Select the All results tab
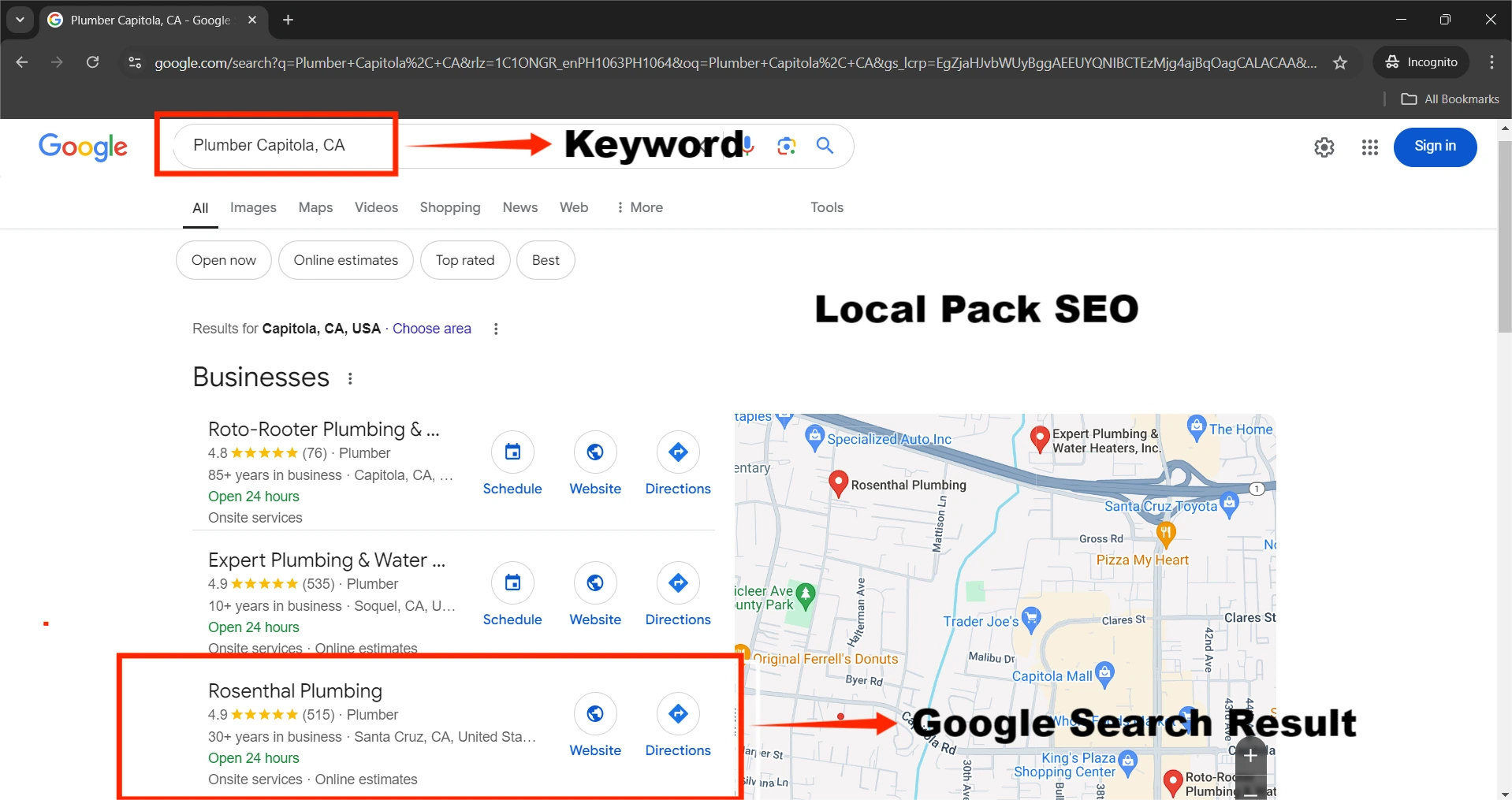Screen dimensions: 1512x800 [x=200, y=208]
